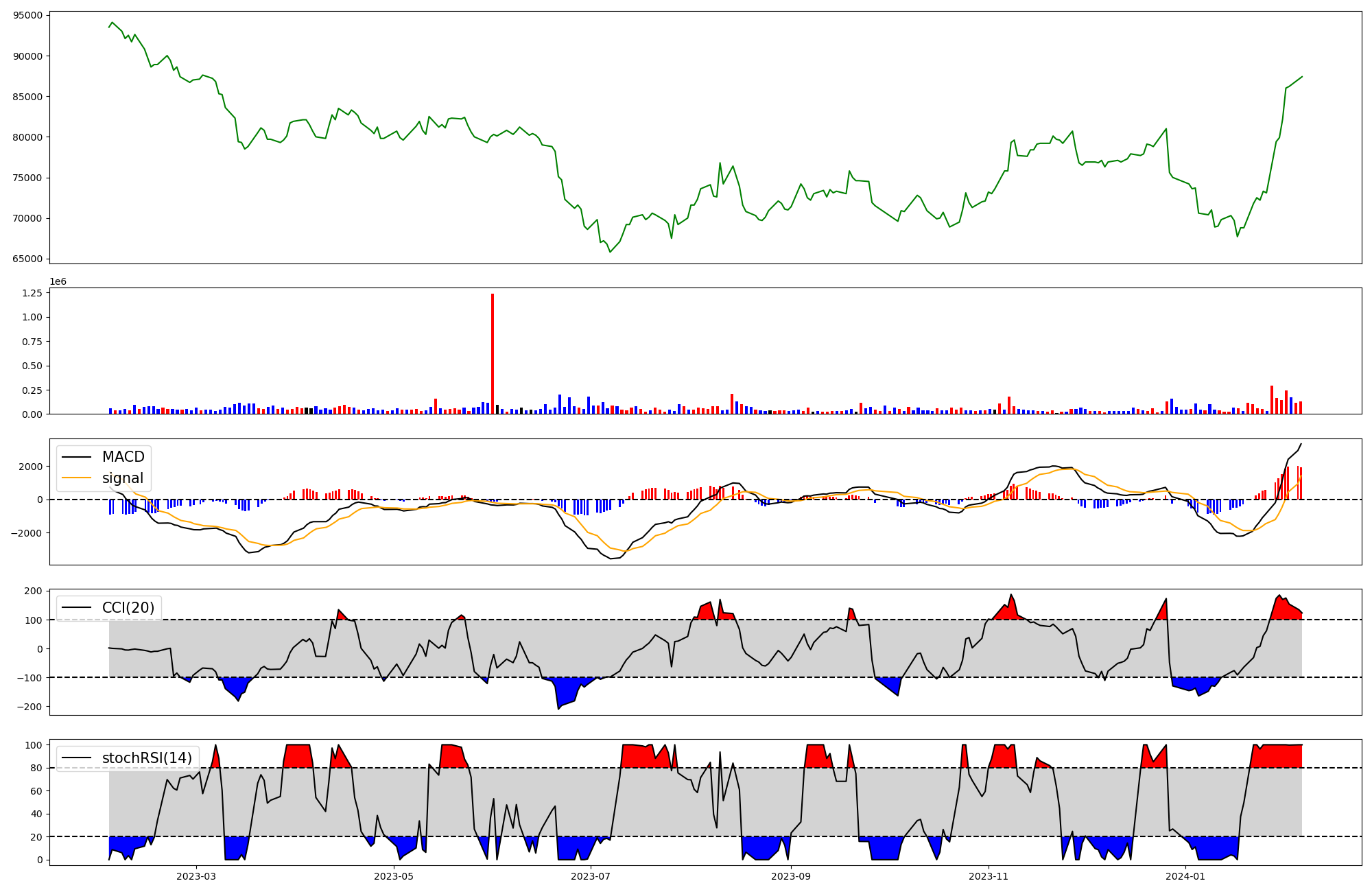This screenshot has height=892, width=1372.
Task: Click the 65000 price axis label
Action: [x=27, y=259]
